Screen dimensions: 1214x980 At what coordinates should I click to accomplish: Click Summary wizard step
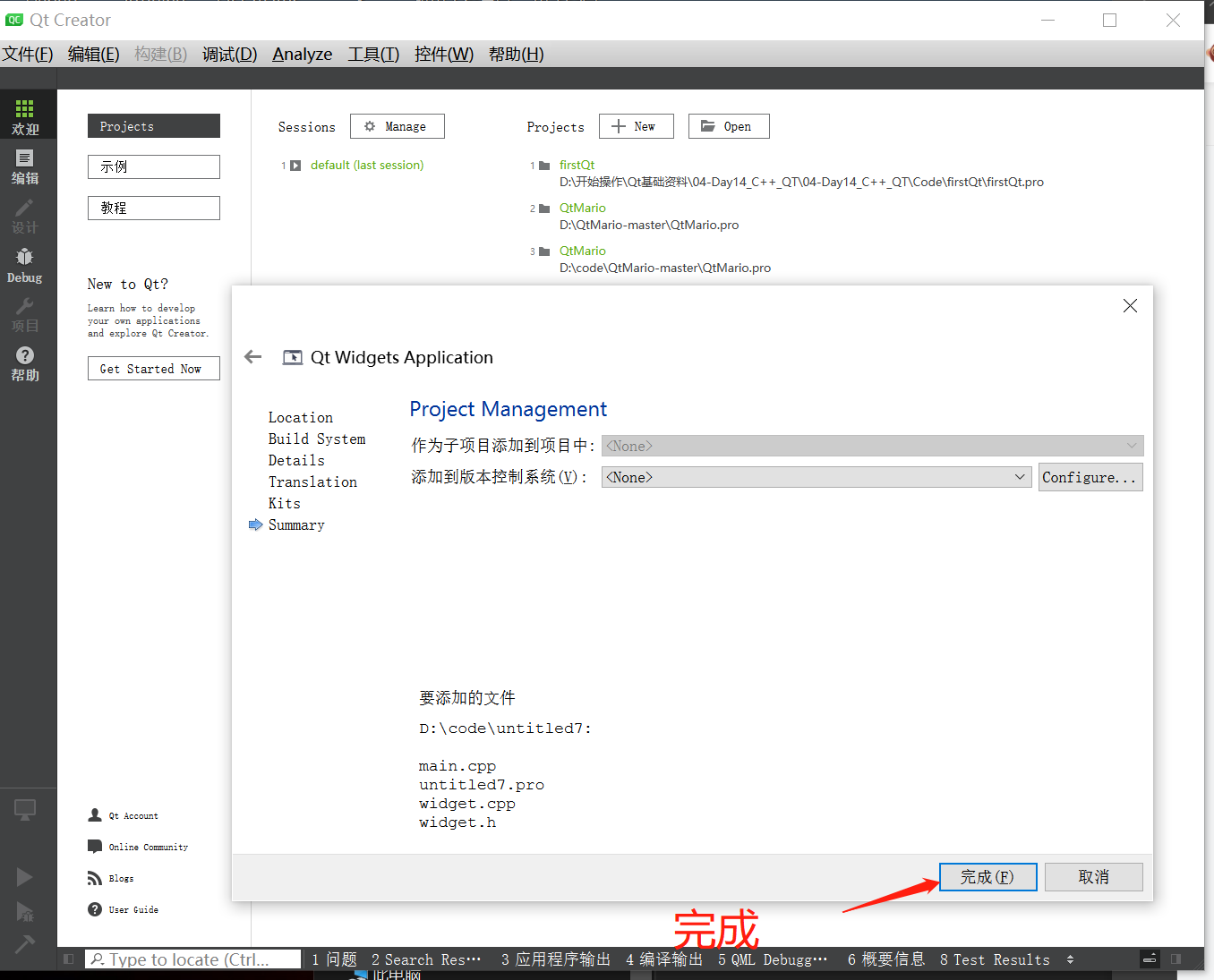pyautogui.click(x=296, y=525)
